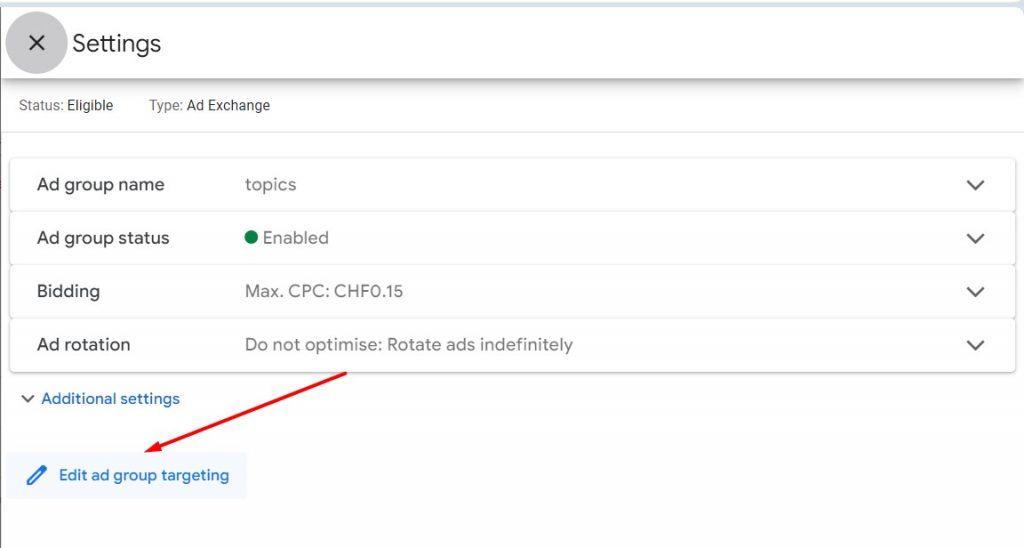Image resolution: width=1024 pixels, height=548 pixels.
Task: Expand the Ad group status row chevron
Action: (x=975, y=238)
